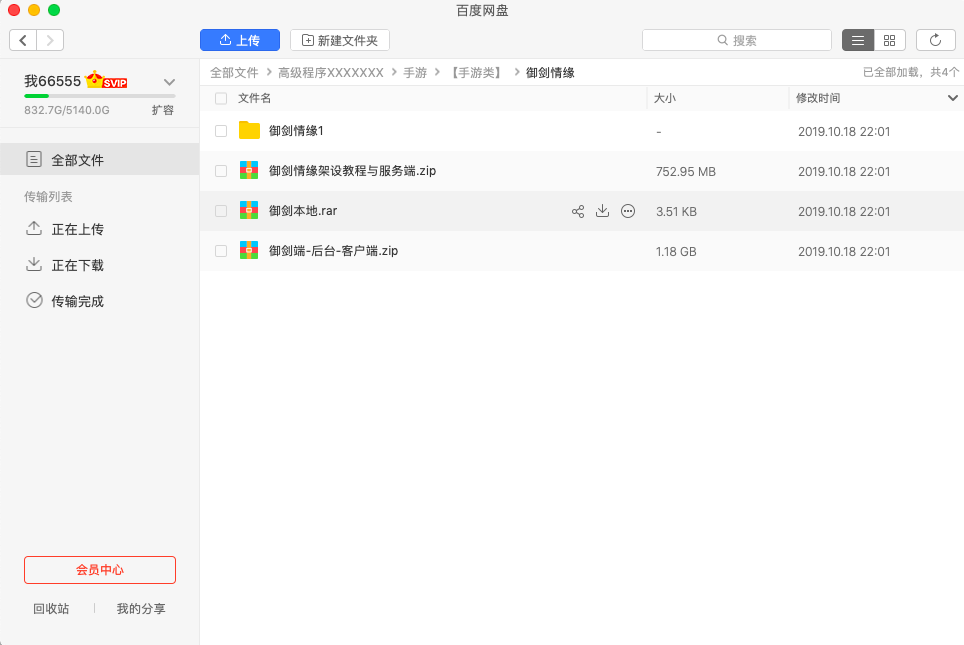Go to 手游 in breadcrumb path
This screenshot has width=964, height=645.
point(415,73)
